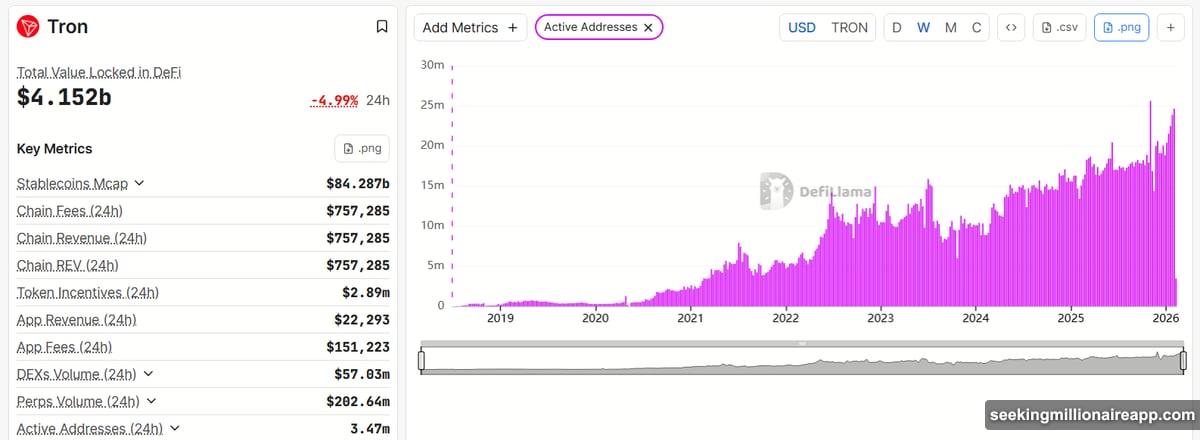Export the chart as .png

[1122, 28]
